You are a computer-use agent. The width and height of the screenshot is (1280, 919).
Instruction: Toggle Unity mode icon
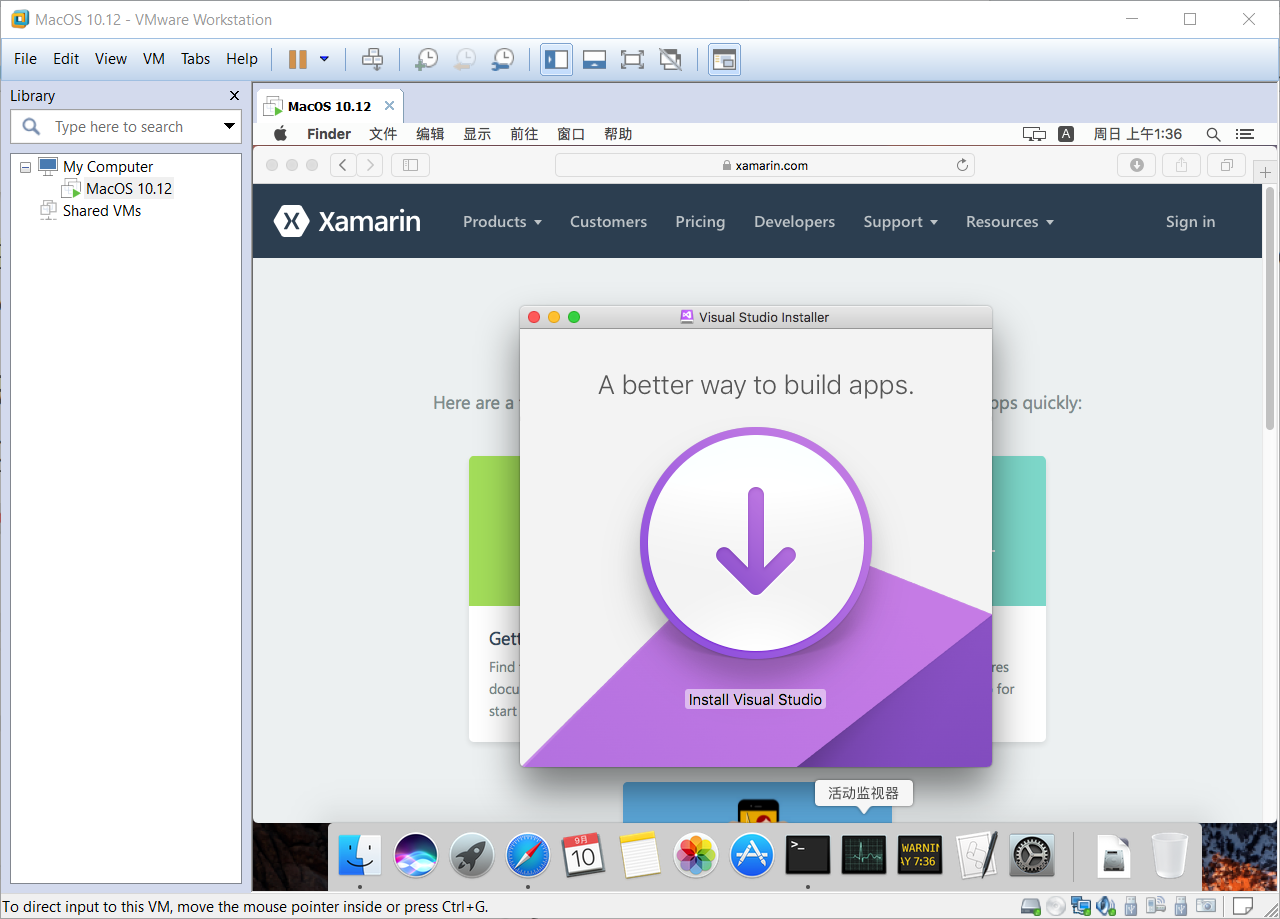(x=670, y=59)
